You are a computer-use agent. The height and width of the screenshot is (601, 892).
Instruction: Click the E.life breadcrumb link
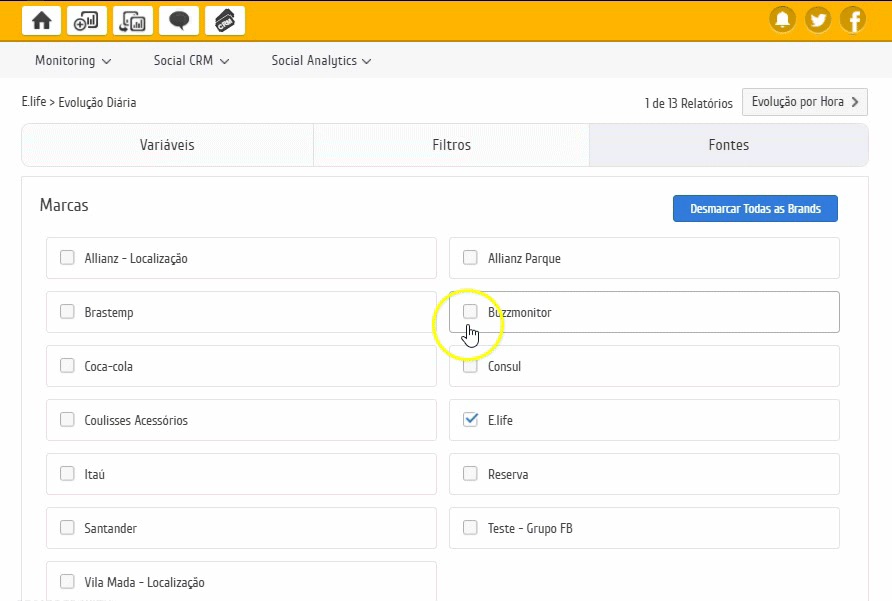[34, 102]
